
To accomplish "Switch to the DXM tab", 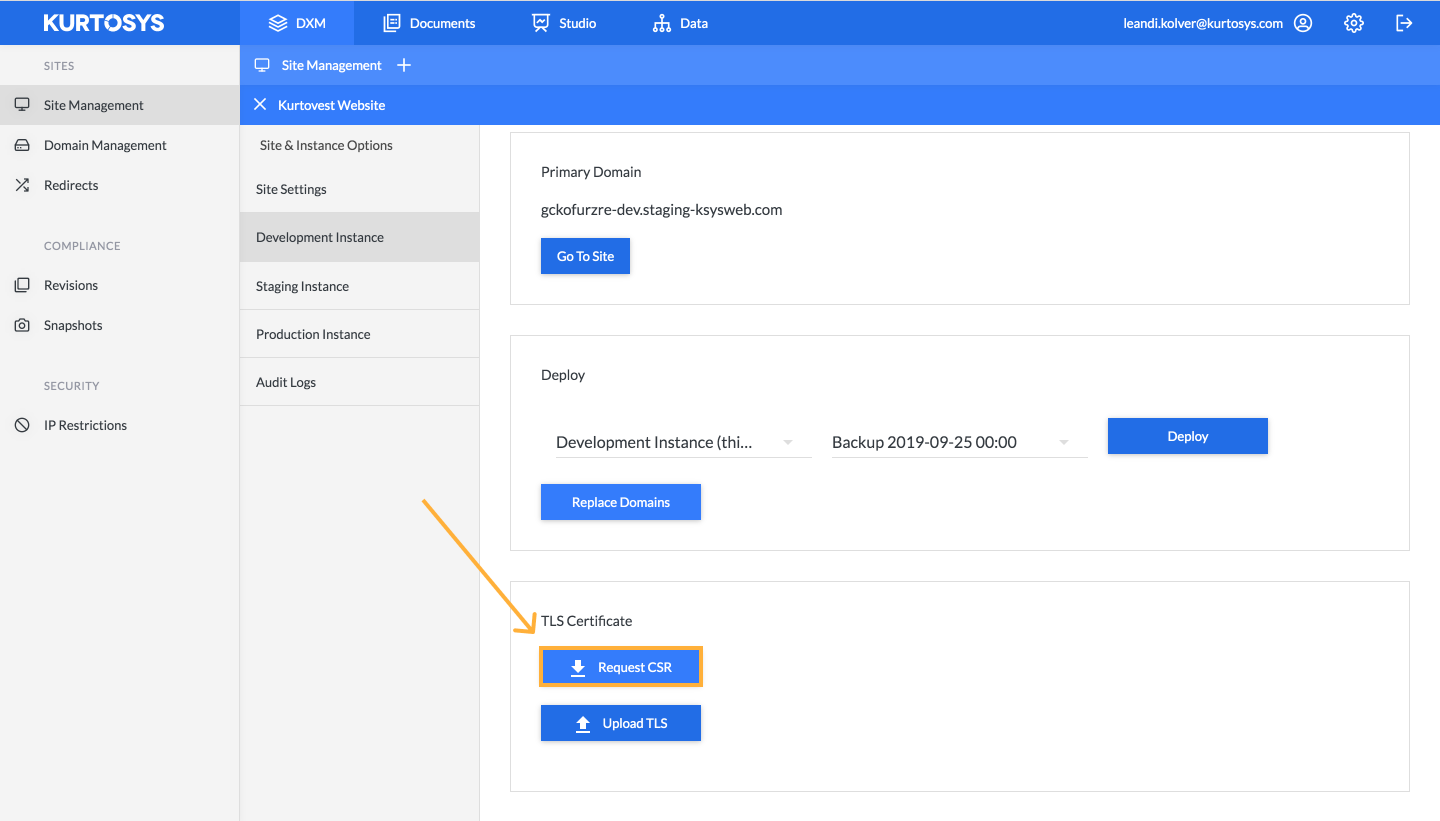I will click(297, 23).
